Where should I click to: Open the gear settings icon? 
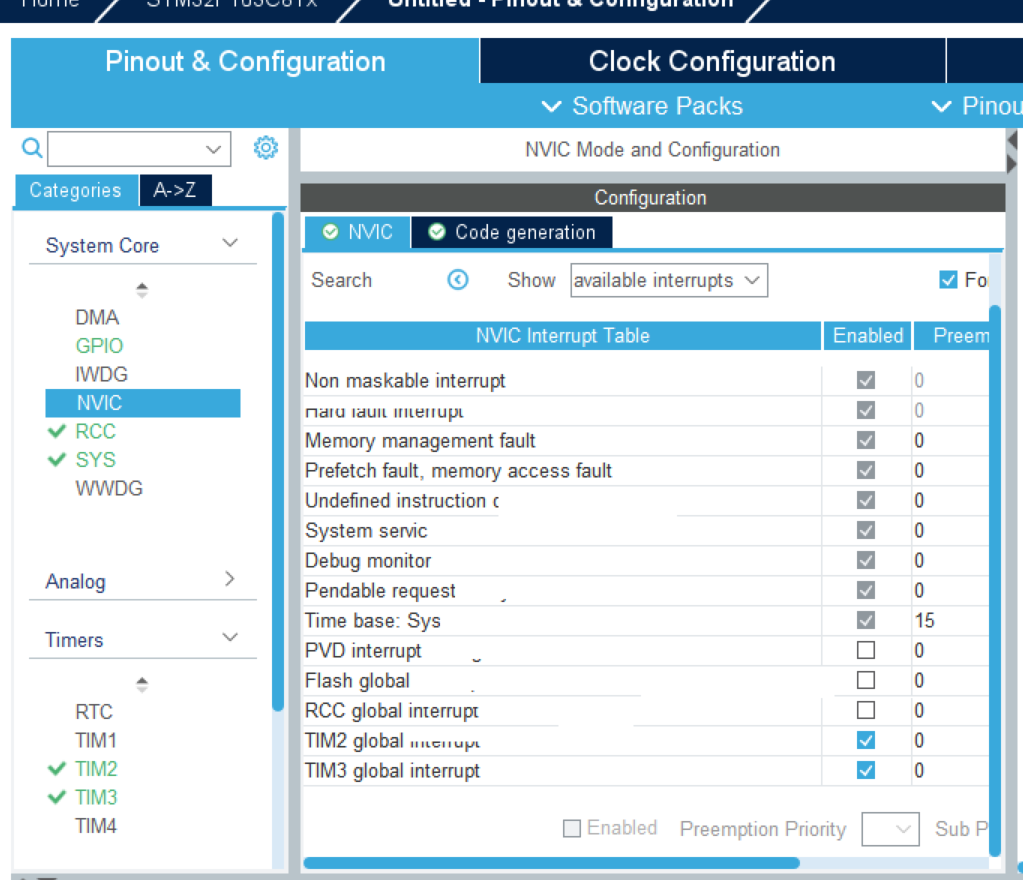[x=266, y=148]
